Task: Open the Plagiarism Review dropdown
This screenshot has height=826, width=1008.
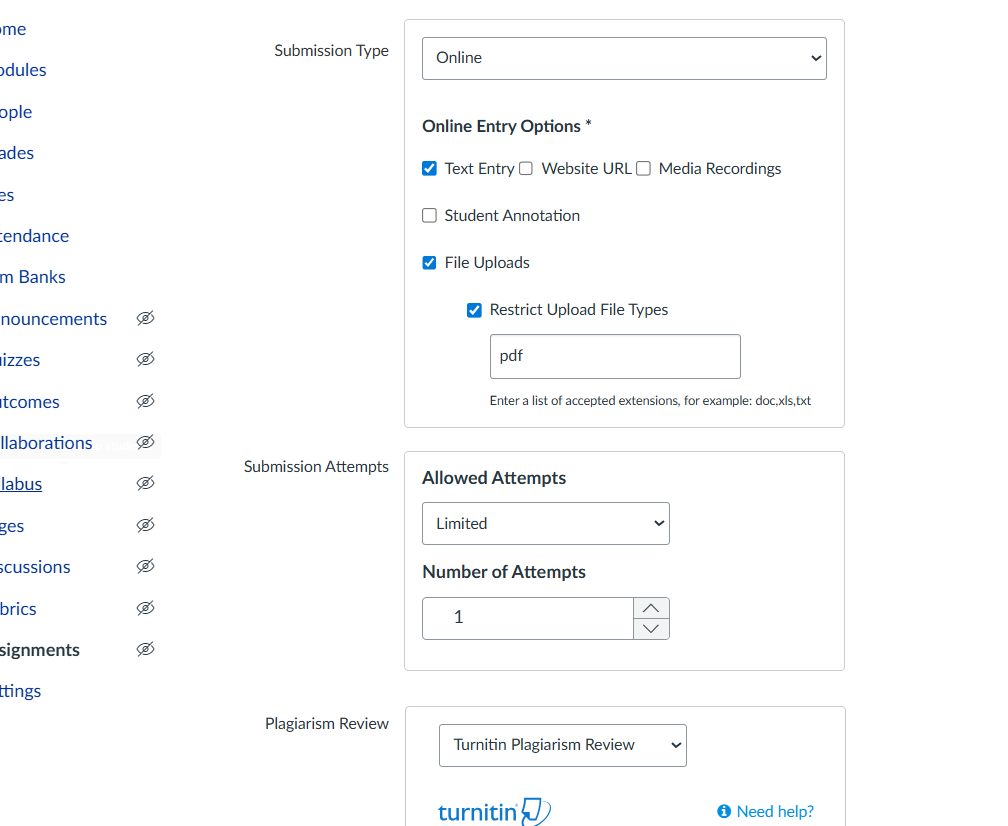Action: pos(562,745)
